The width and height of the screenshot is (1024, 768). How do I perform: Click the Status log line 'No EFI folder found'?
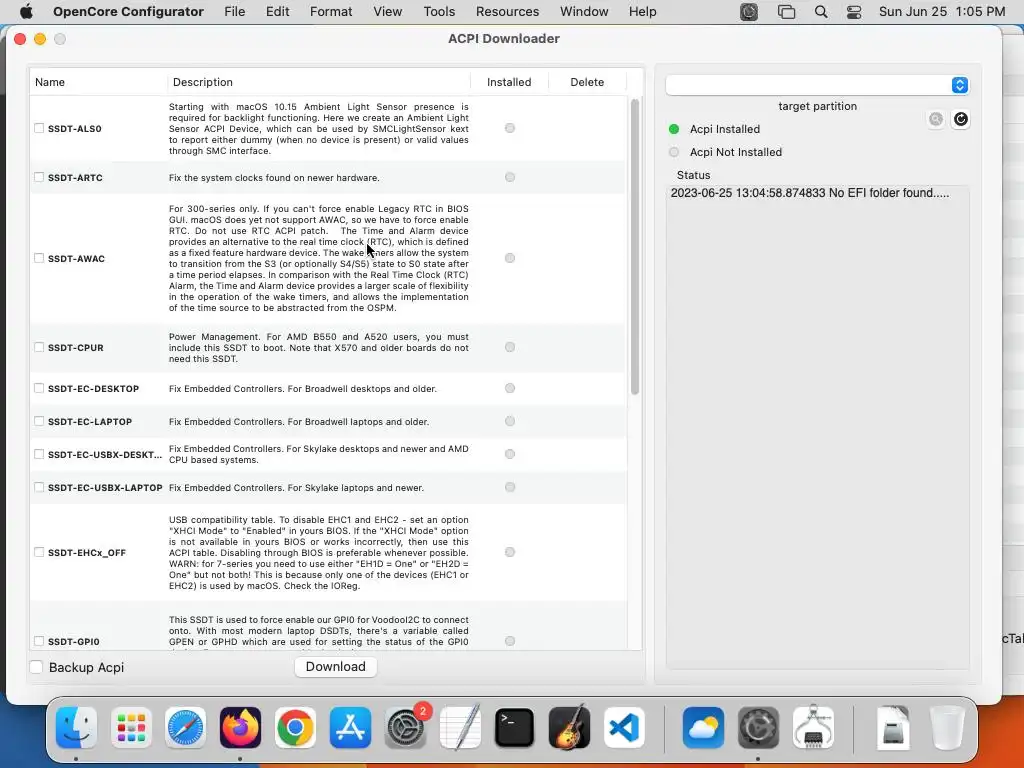click(810, 193)
